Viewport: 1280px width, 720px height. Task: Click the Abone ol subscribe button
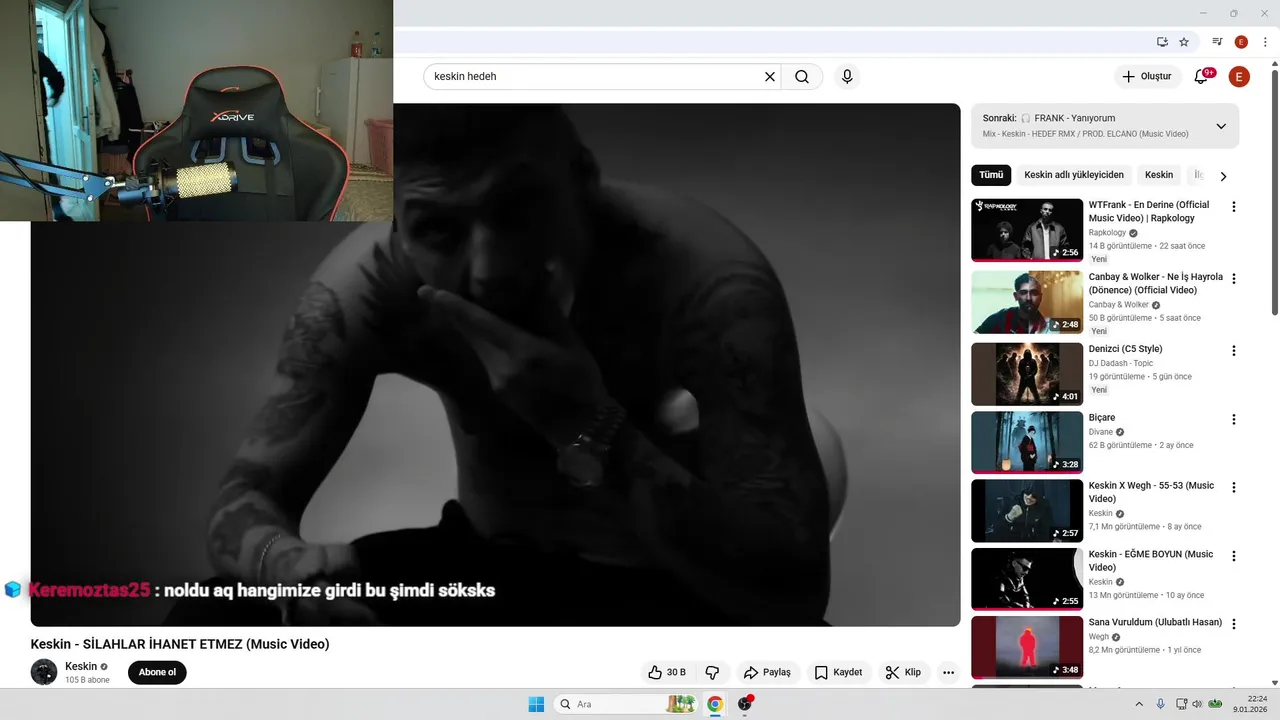[x=157, y=672]
